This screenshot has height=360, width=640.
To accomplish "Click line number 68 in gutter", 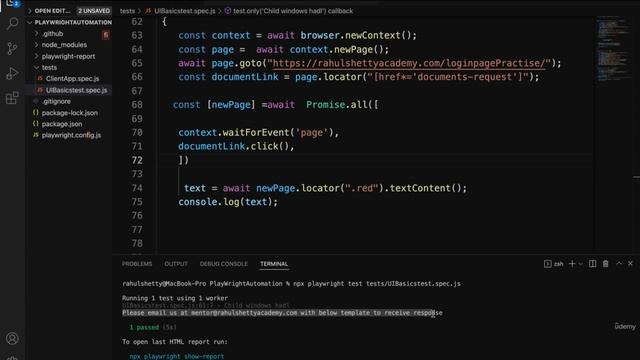I will point(137,105).
